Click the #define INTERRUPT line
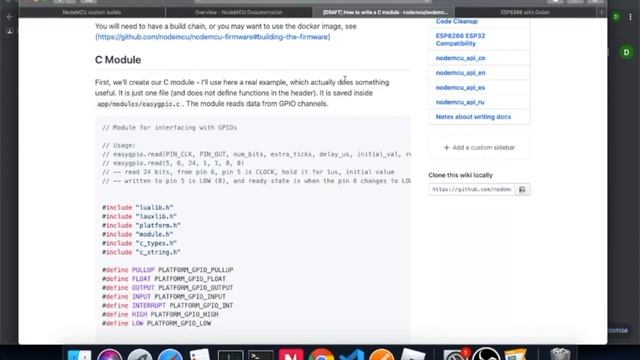 click(x=168, y=305)
